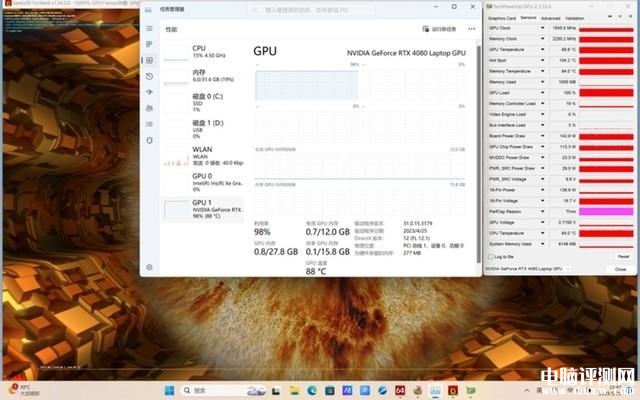Open Task Manager settings gear

[149, 267]
